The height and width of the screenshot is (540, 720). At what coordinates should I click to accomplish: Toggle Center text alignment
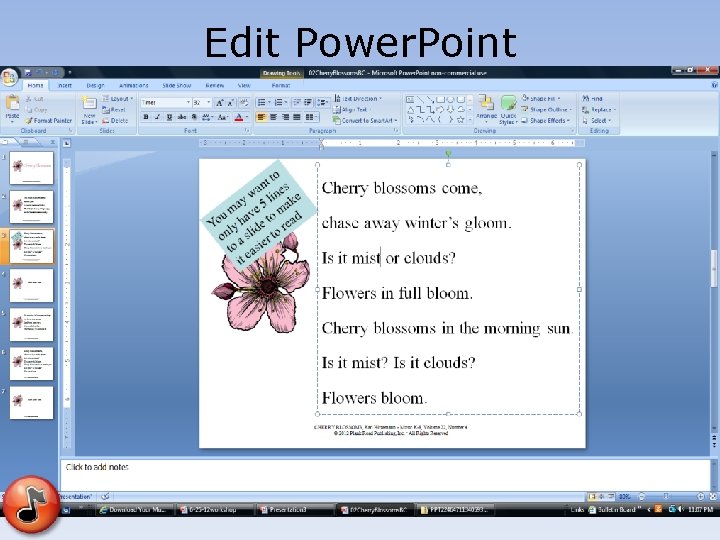pos(273,117)
